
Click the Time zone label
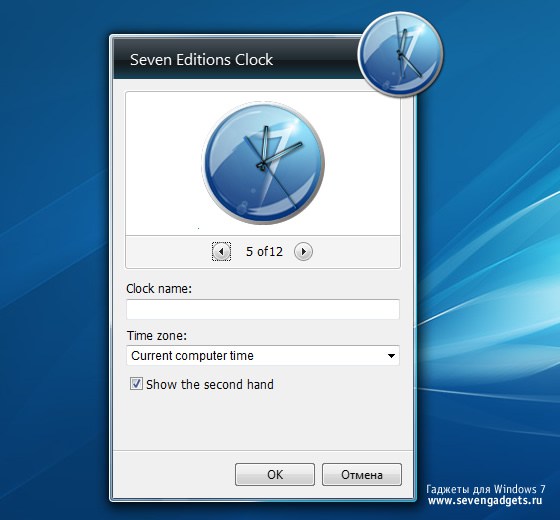(157, 336)
